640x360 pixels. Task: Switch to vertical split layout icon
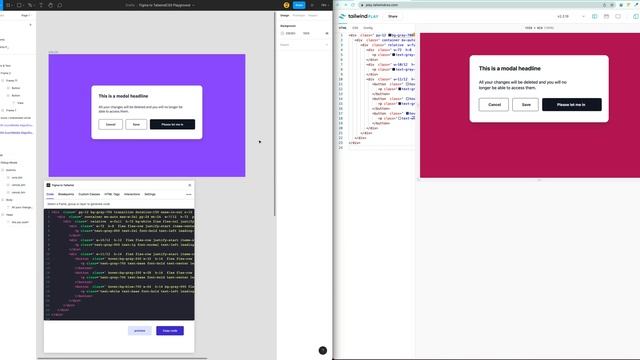594,16
